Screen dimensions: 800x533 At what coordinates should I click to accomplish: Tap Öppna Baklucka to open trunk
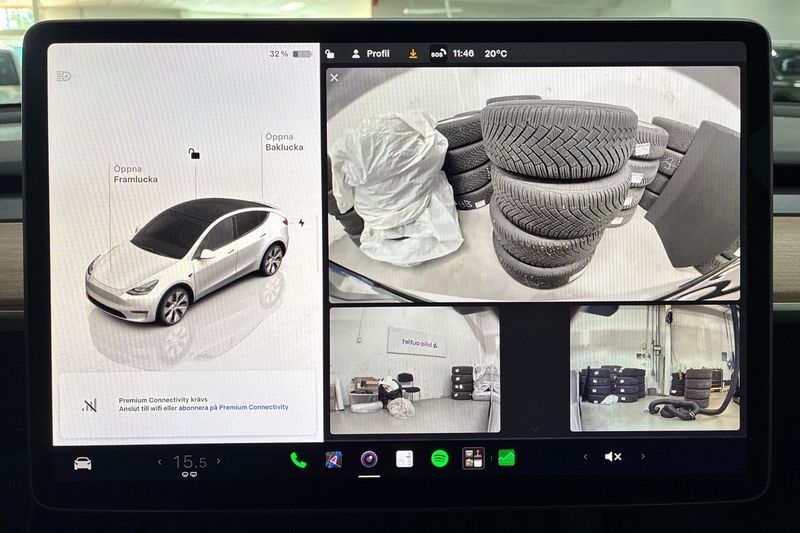tap(284, 142)
